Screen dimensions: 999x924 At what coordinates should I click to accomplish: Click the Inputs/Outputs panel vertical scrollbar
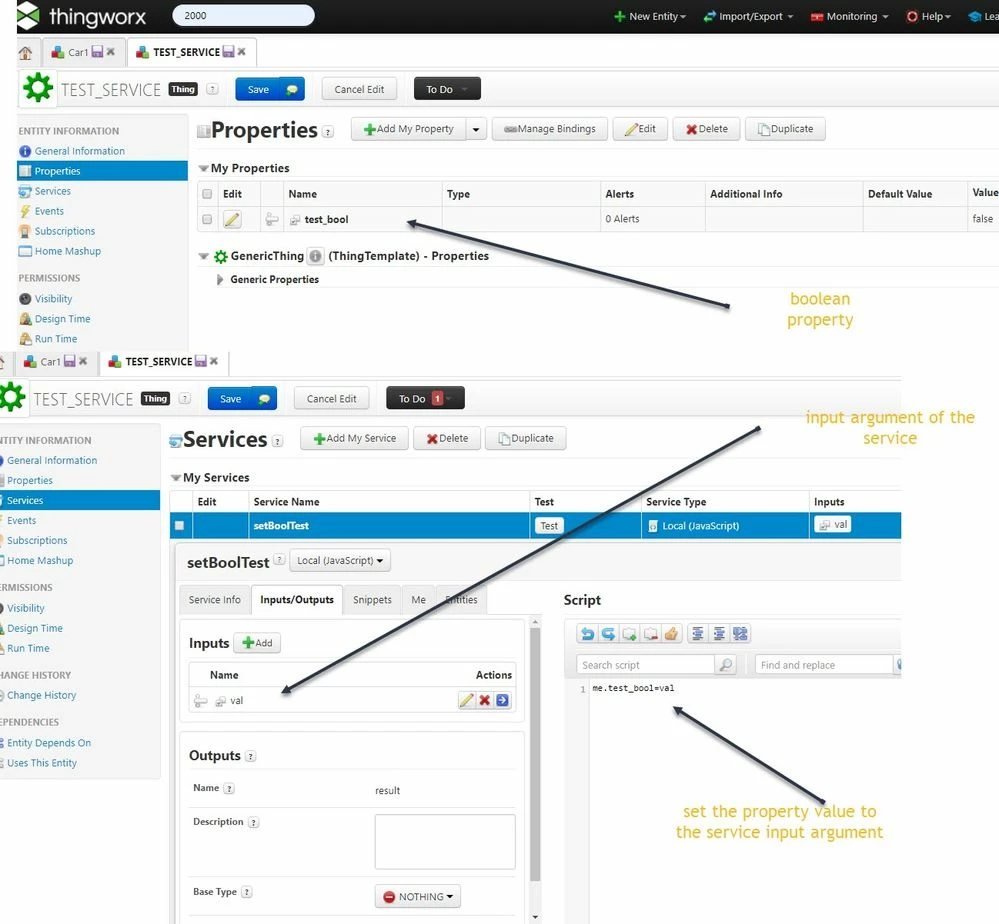point(535,754)
